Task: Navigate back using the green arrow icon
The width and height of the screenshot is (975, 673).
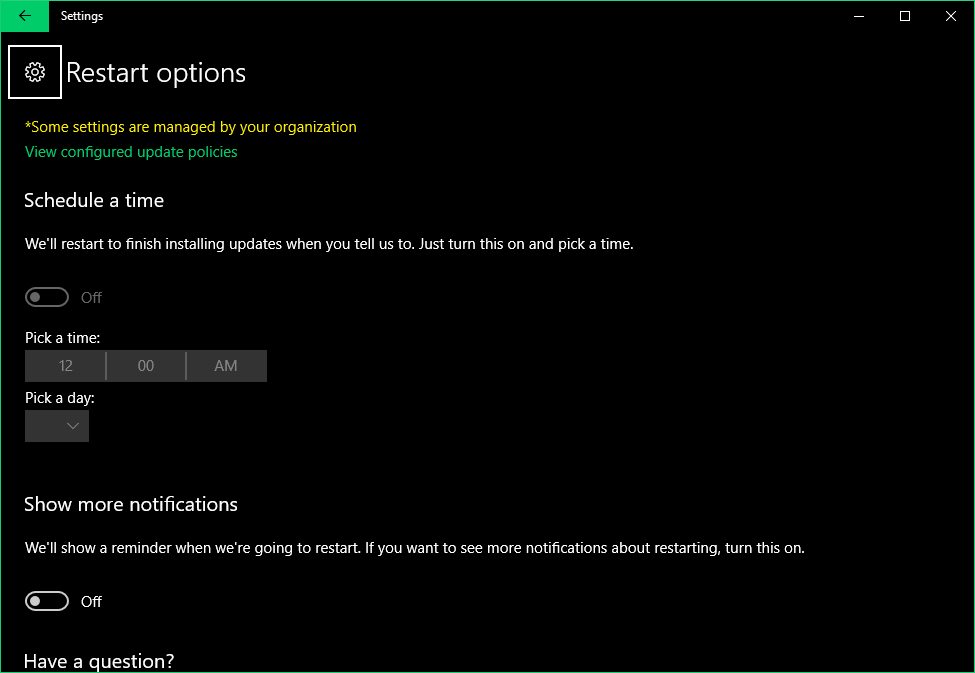Action: (25, 16)
